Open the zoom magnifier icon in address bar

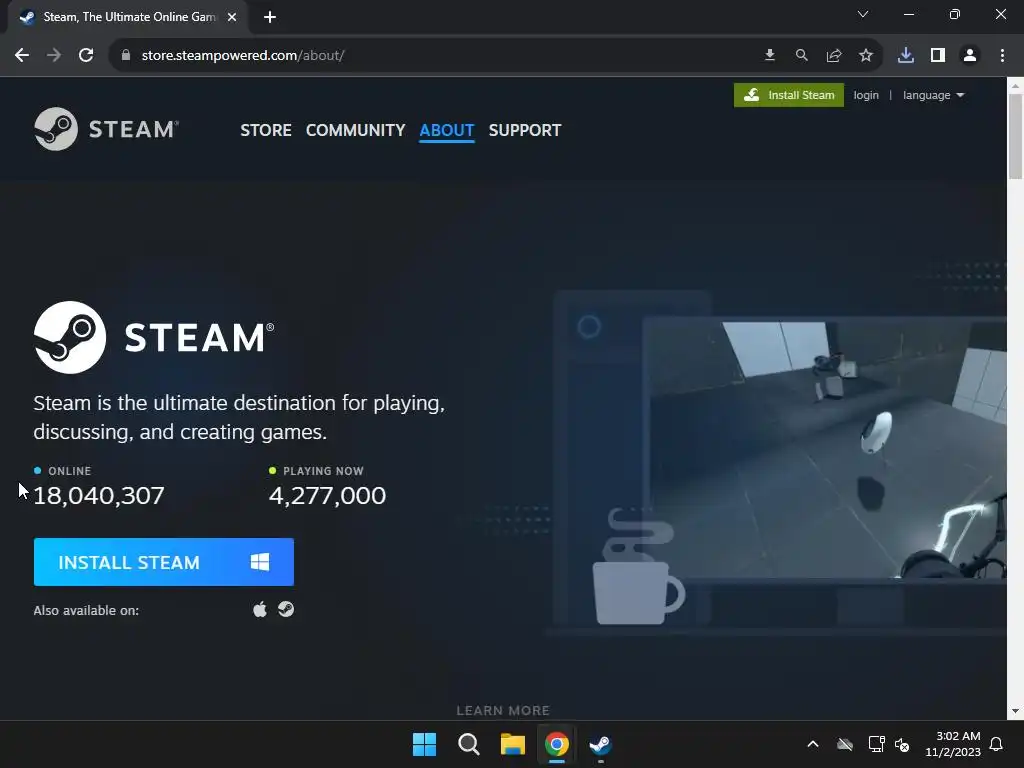click(802, 56)
